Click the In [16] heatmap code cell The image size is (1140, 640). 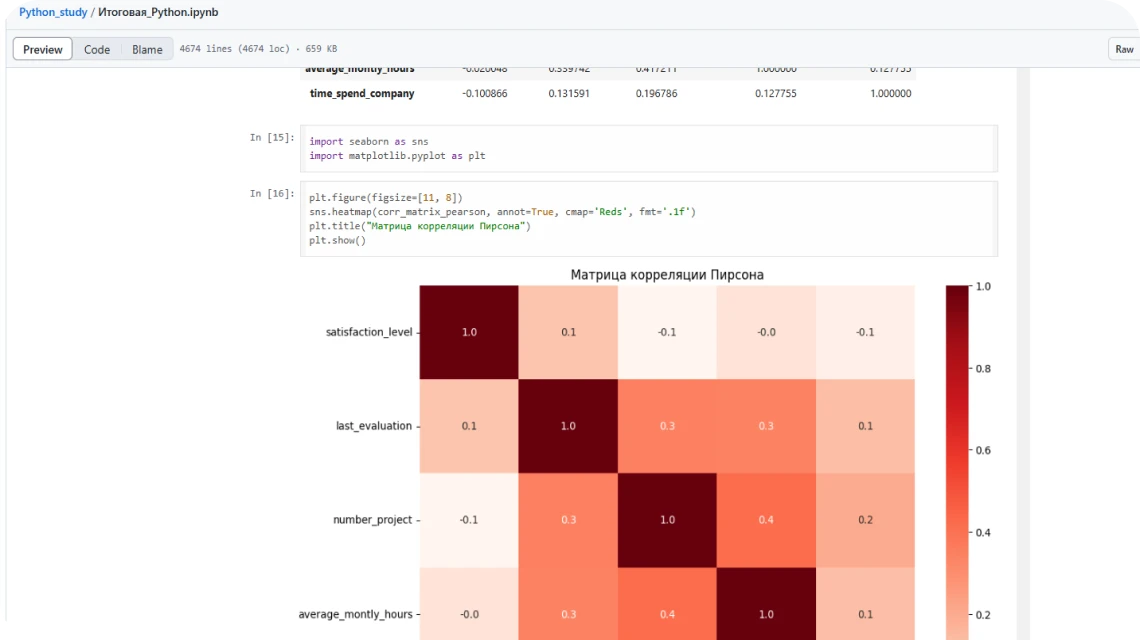(x=648, y=219)
